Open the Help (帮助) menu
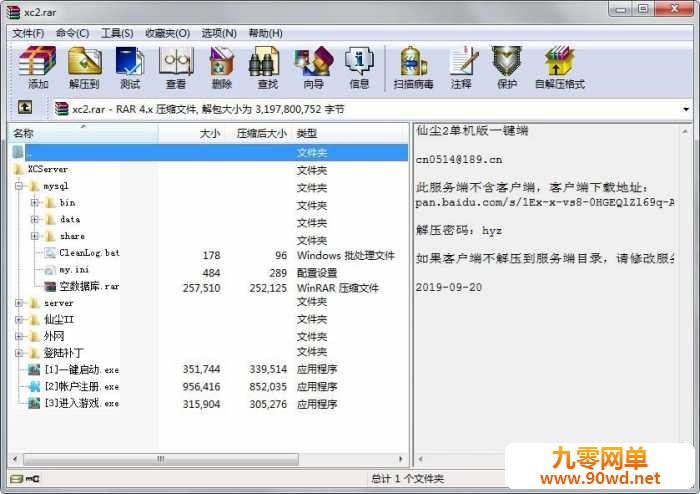Image resolution: width=700 pixels, height=494 pixels. pyautogui.click(x=266, y=33)
